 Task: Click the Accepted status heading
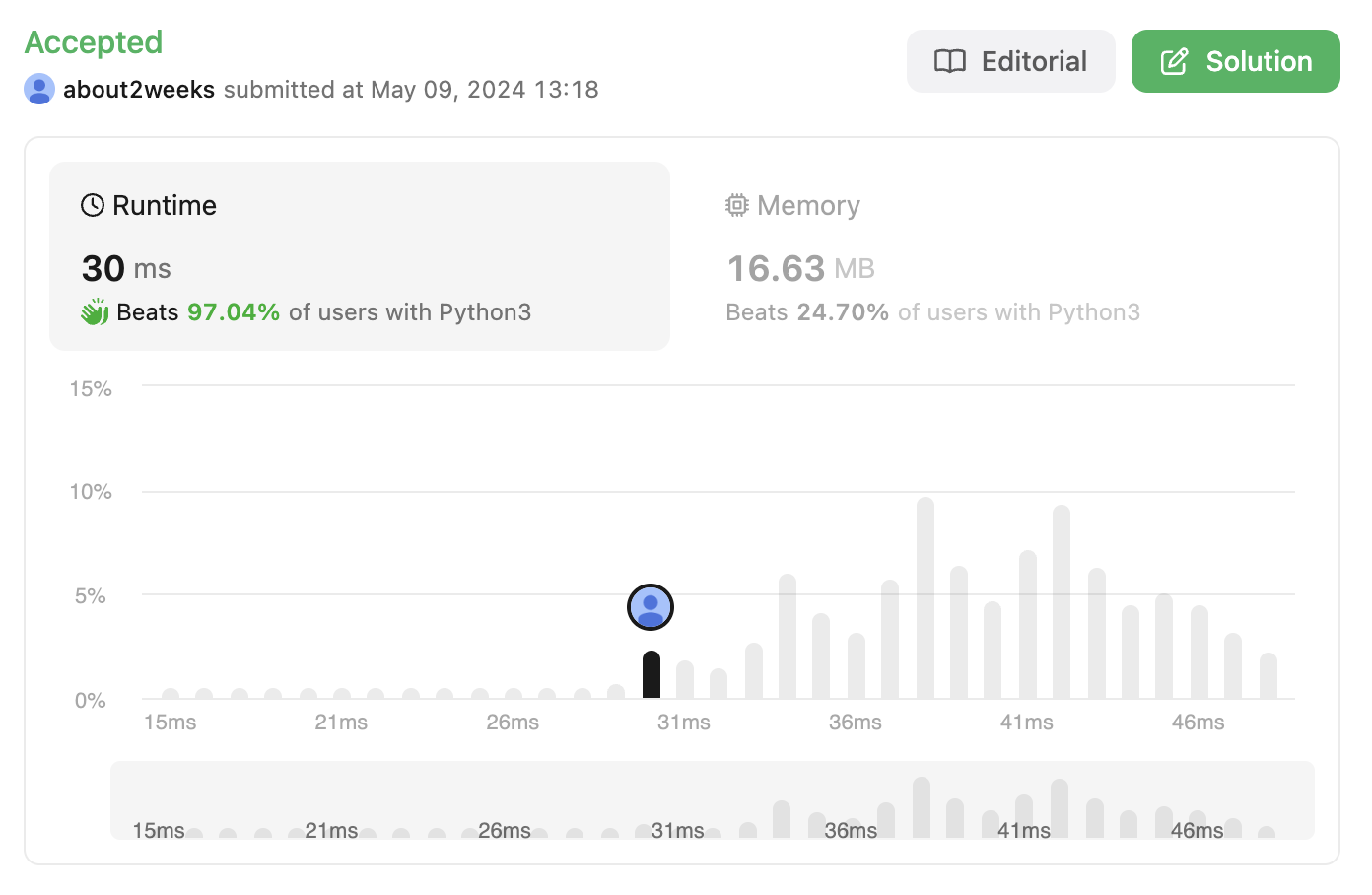pyautogui.click(x=94, y=42)
